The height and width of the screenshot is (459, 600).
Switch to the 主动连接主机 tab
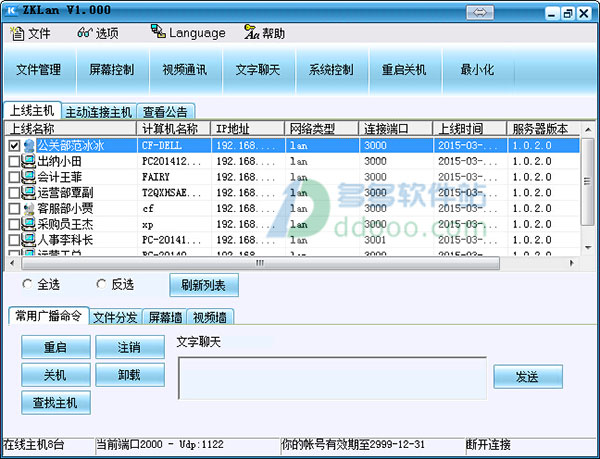99,112
